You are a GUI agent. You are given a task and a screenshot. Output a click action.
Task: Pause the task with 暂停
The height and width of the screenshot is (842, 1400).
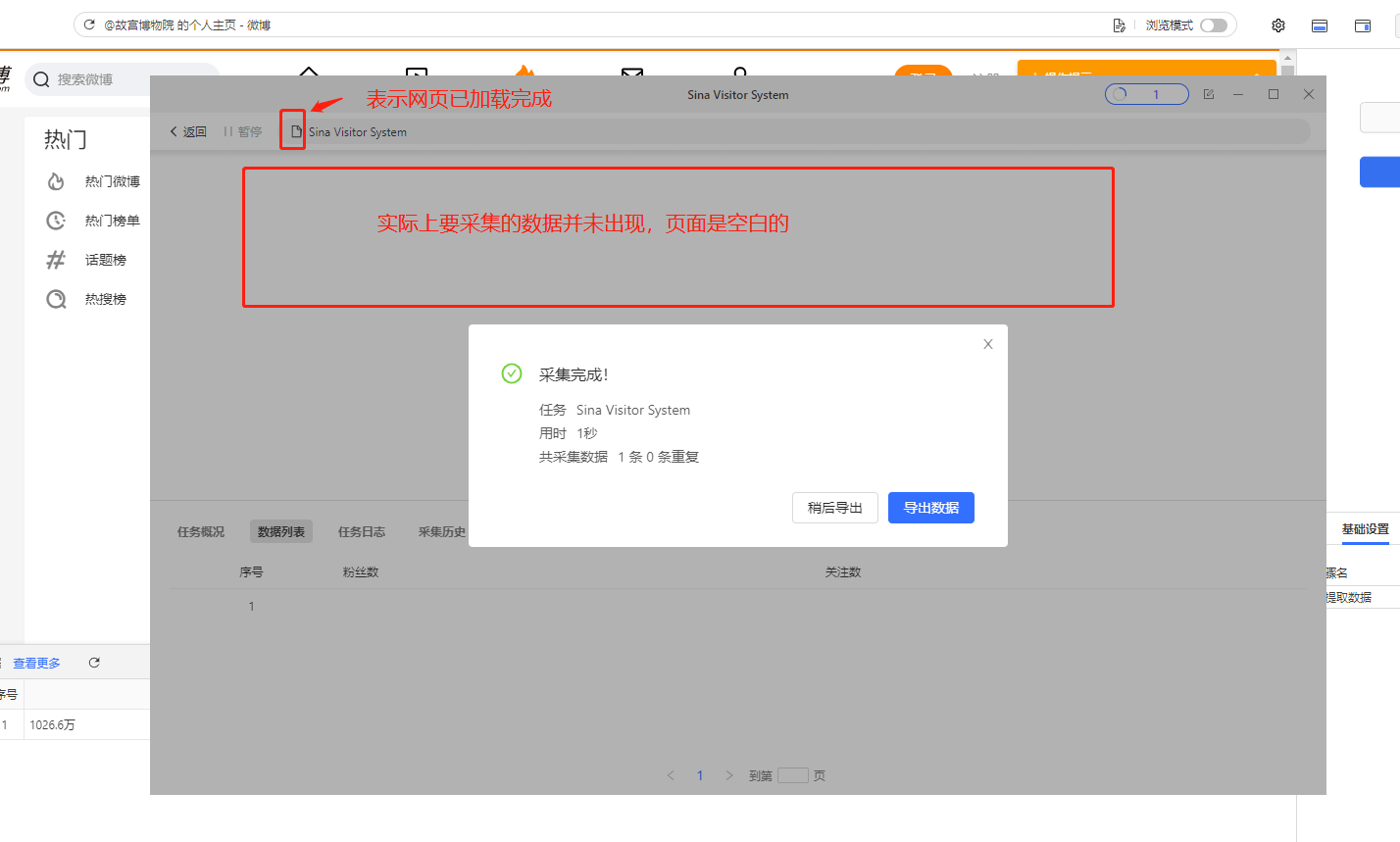pos(243,131)
